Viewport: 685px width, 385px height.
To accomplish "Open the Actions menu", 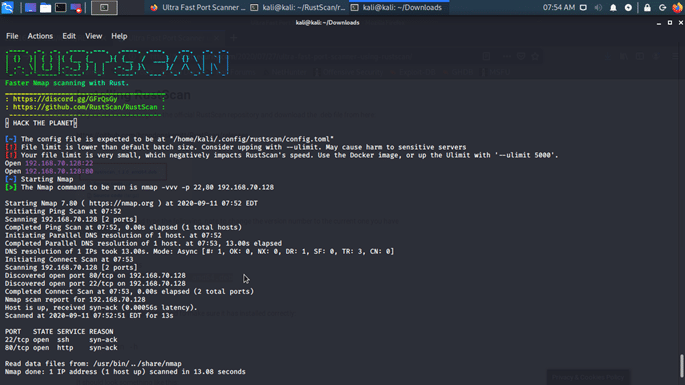I will pos(40,36).
